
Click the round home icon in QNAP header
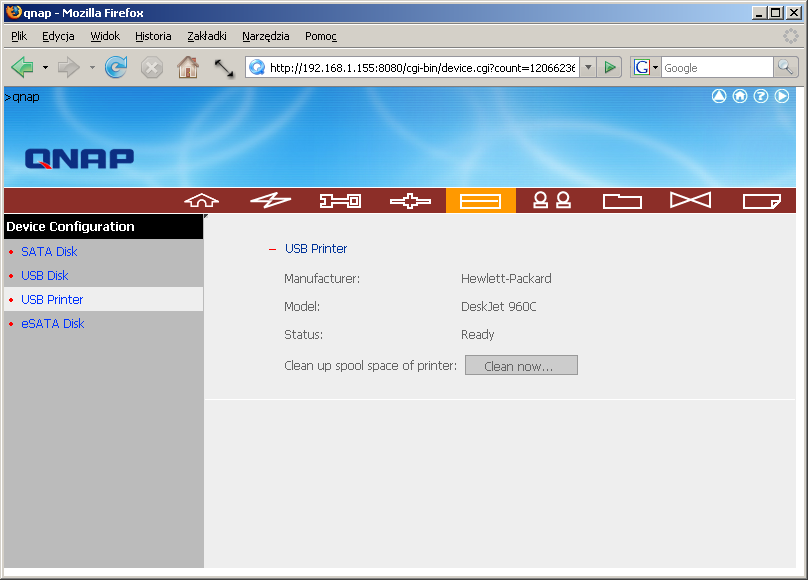(740, 96)
